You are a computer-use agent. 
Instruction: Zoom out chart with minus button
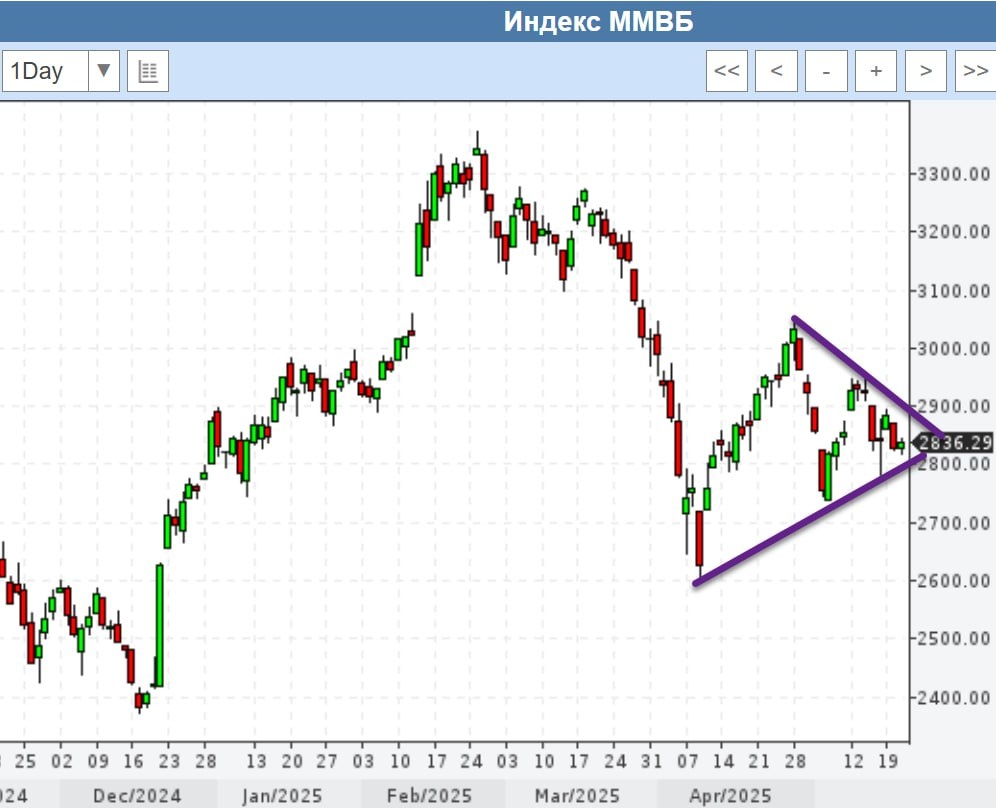(x=826, y=71)
